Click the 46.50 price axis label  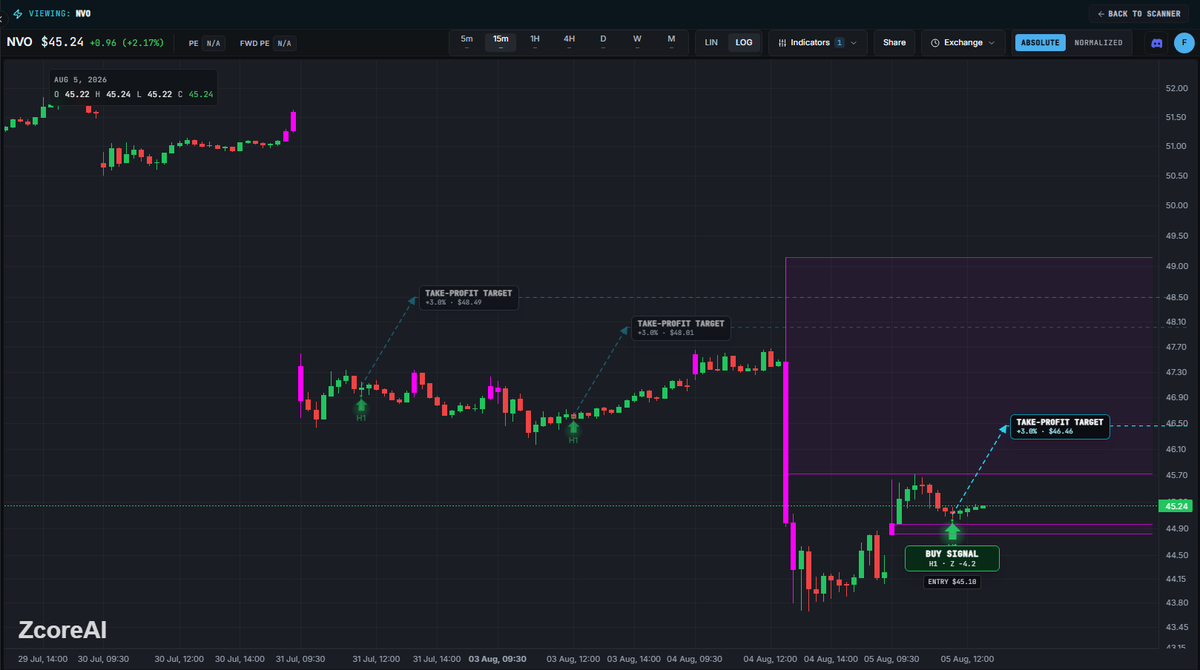pyautogui.click(x=1176, y=424)
